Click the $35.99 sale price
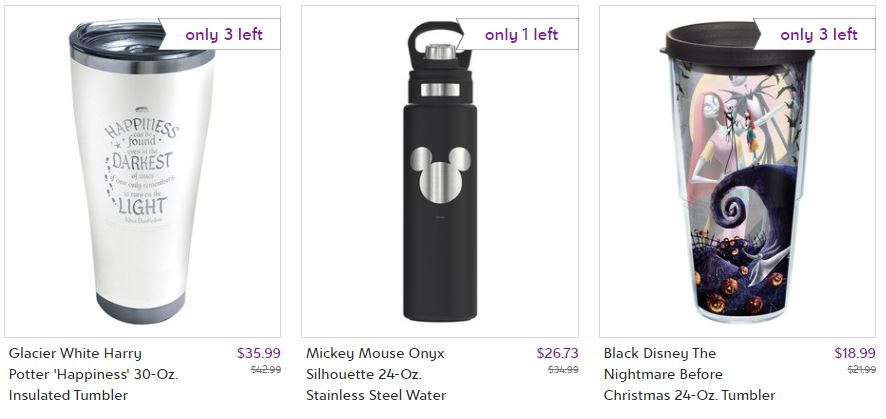 coord(259,353)
